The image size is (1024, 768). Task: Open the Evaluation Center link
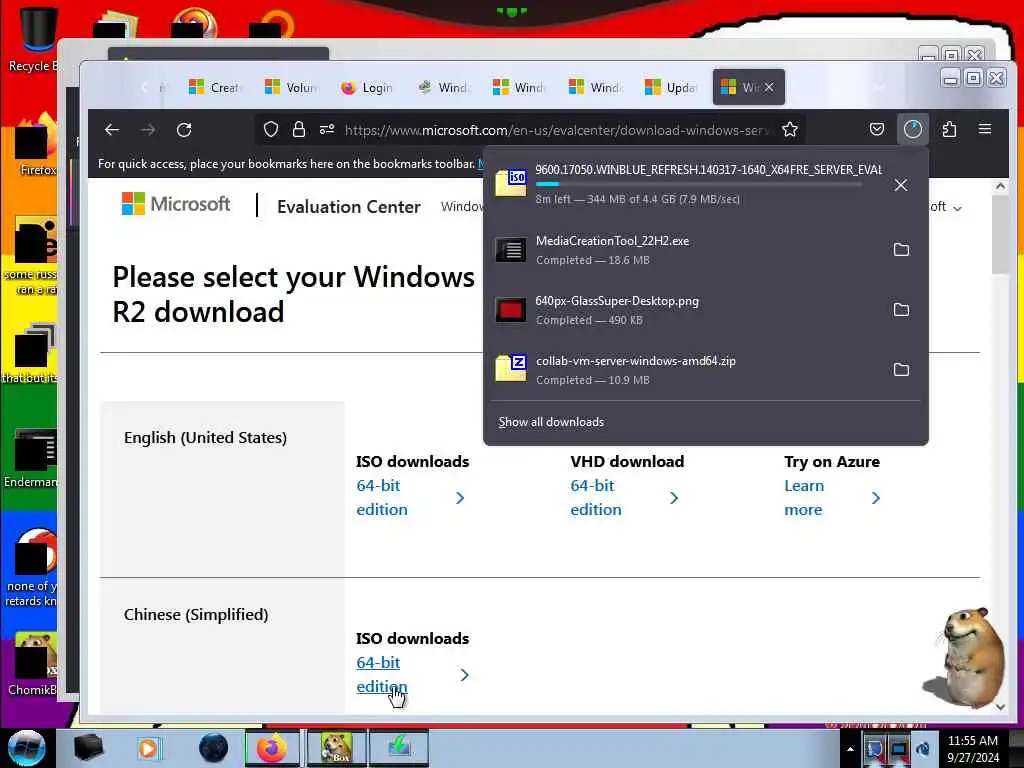coord(349,207)
